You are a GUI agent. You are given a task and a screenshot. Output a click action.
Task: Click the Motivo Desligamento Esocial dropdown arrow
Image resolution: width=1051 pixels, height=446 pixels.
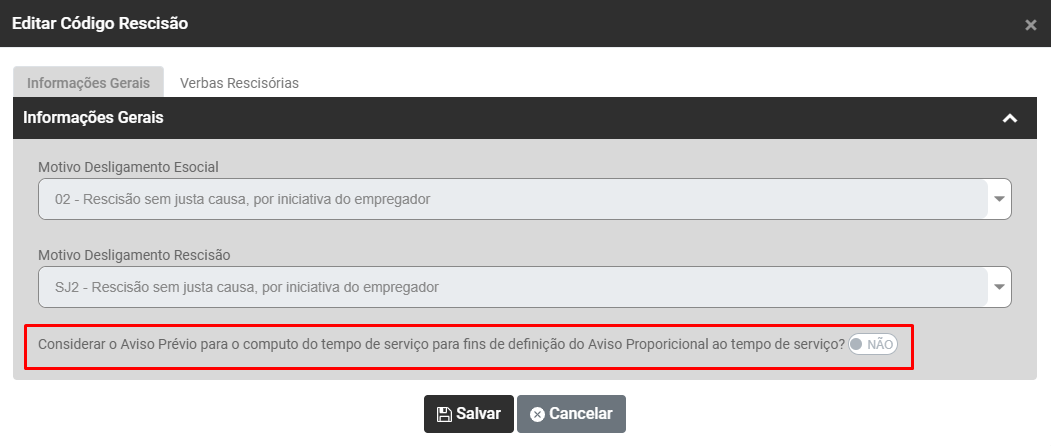pos(999,199)
